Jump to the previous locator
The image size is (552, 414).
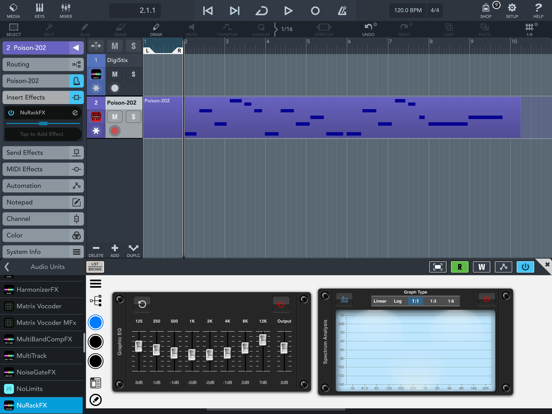(x=208, y=11)
